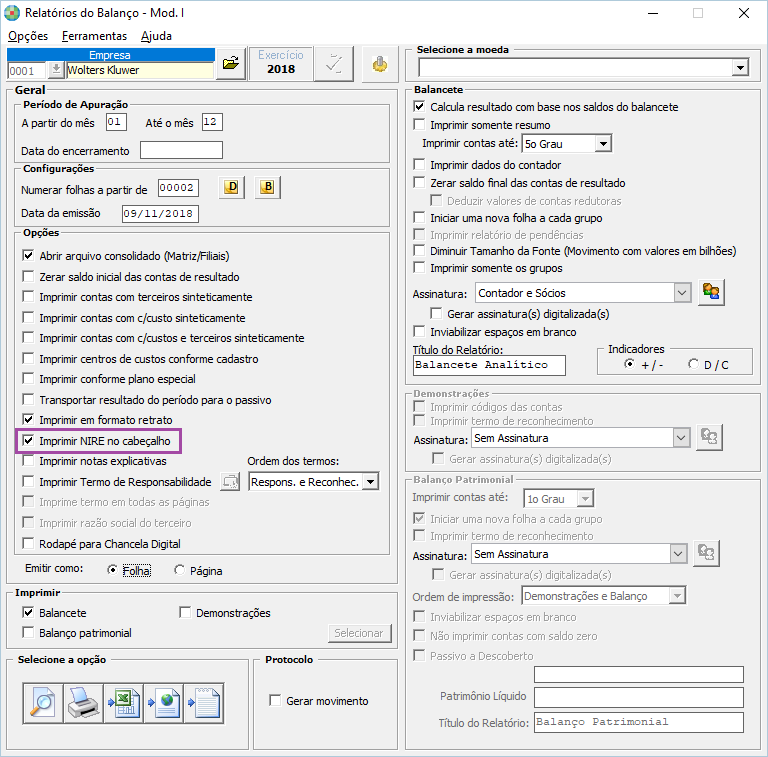Enable Iniciar uma nova folha a cada grupo in Balancete
This screenshot has width=768, height=757.
point(419,217)
